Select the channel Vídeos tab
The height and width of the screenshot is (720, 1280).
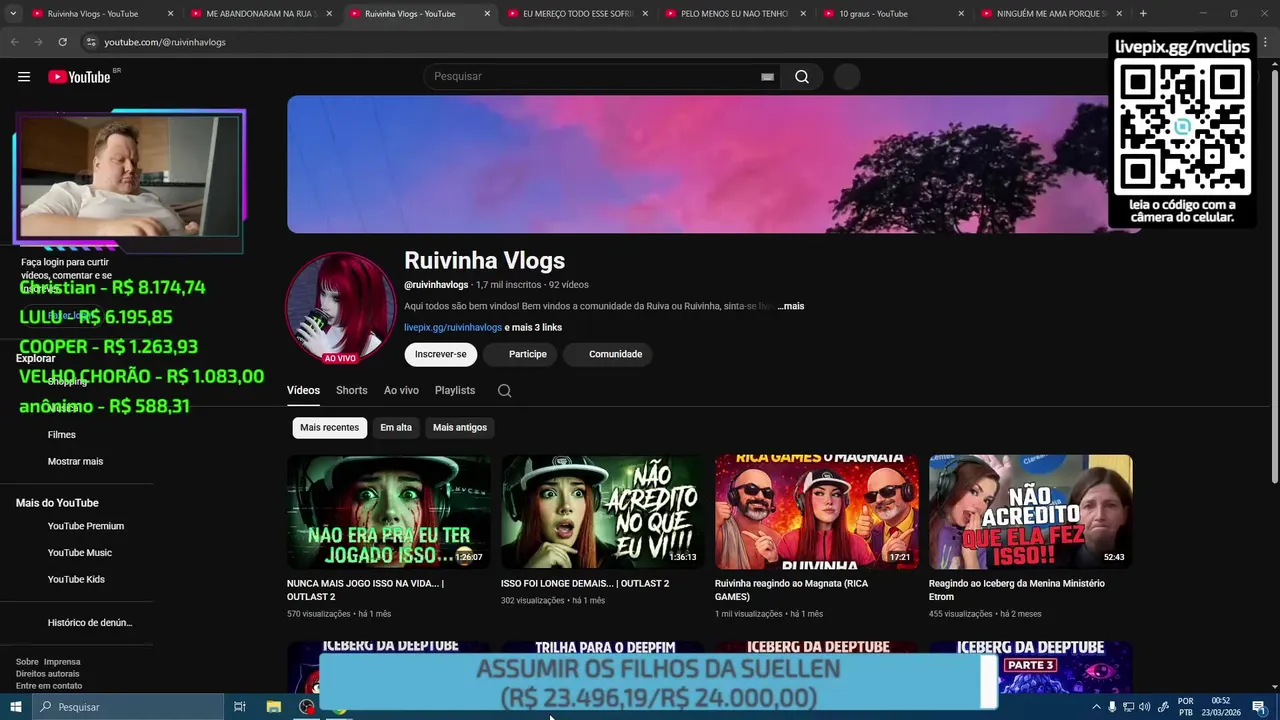coord(303,391)
